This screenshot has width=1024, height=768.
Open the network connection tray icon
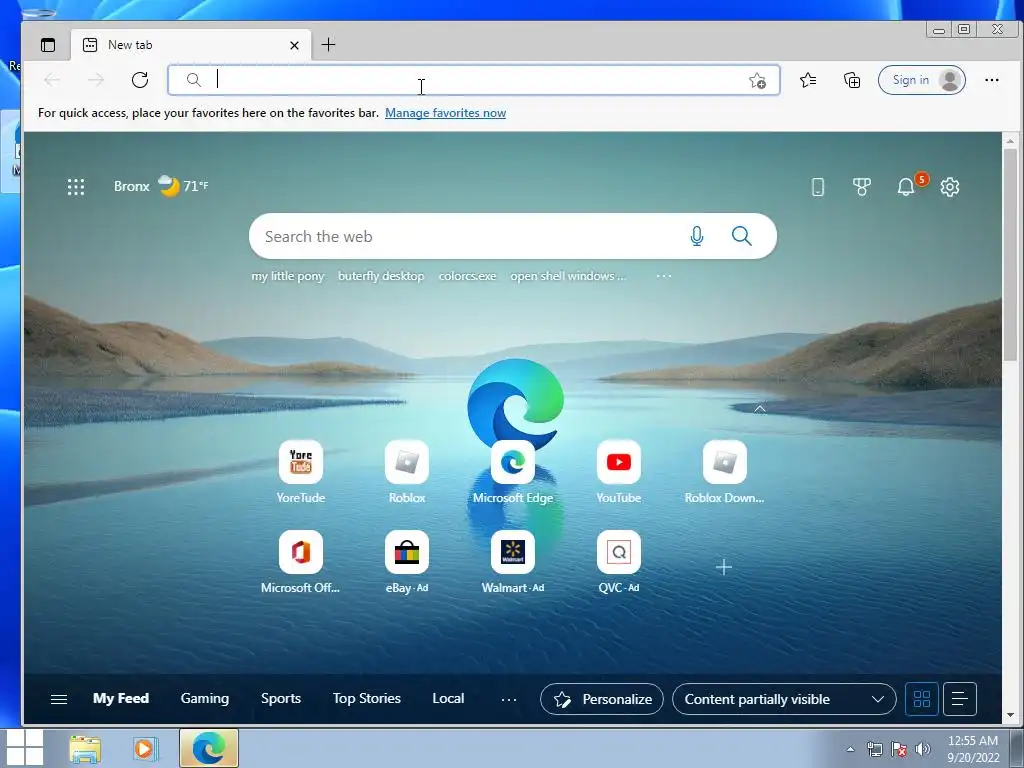click(x=874, y=749)
